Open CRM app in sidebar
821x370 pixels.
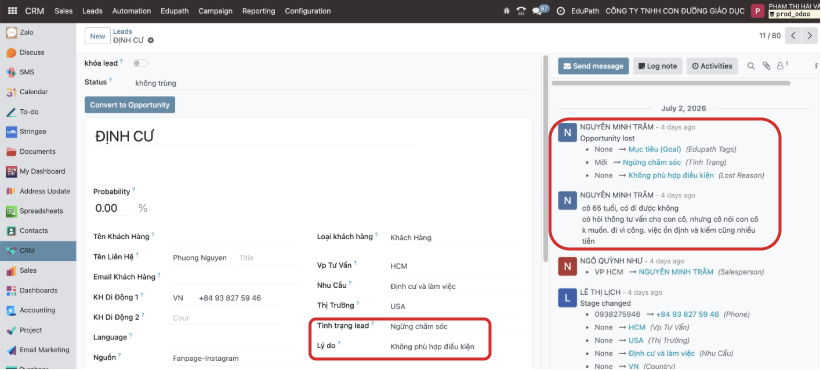tap(38, 251)
